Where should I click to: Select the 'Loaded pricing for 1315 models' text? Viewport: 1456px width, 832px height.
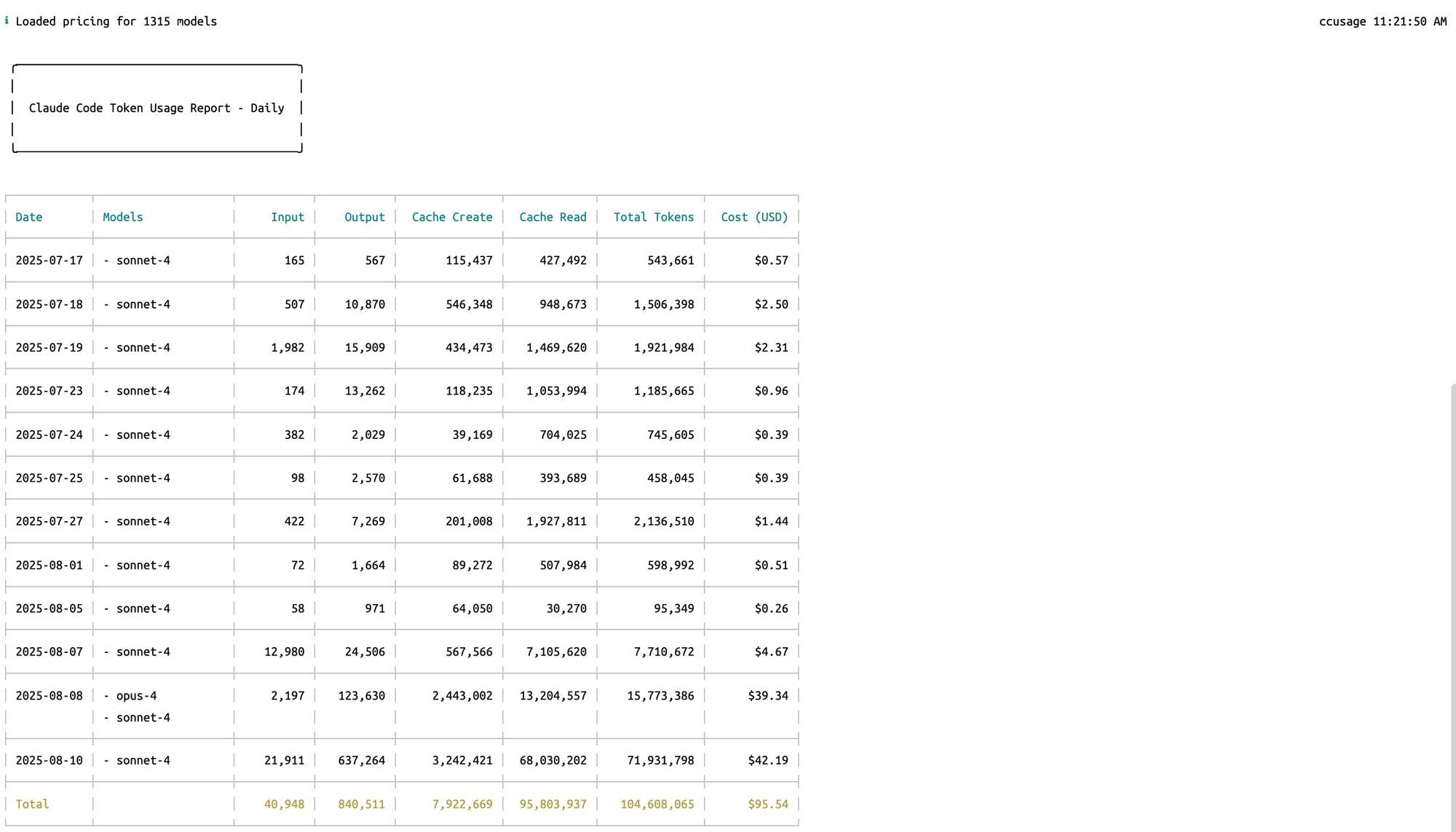click(116, 21)
